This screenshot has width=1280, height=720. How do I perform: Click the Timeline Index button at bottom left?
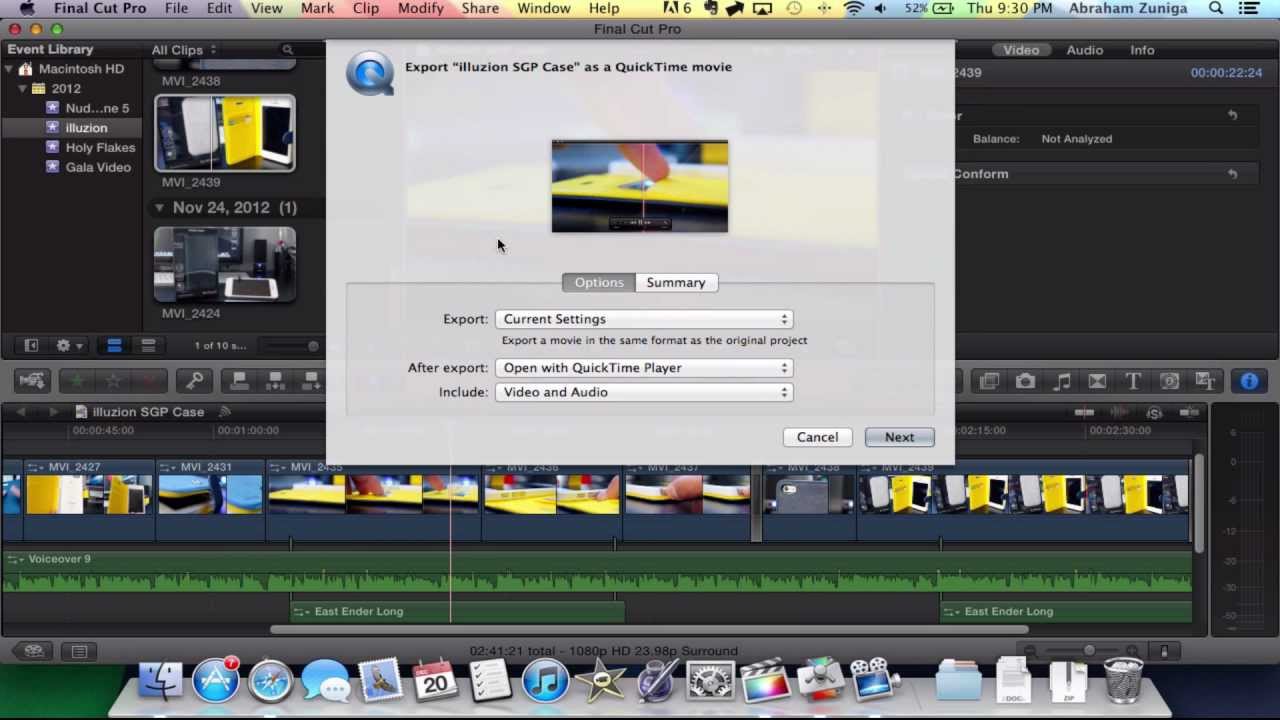pyautogui.click(x=79, y=652)
